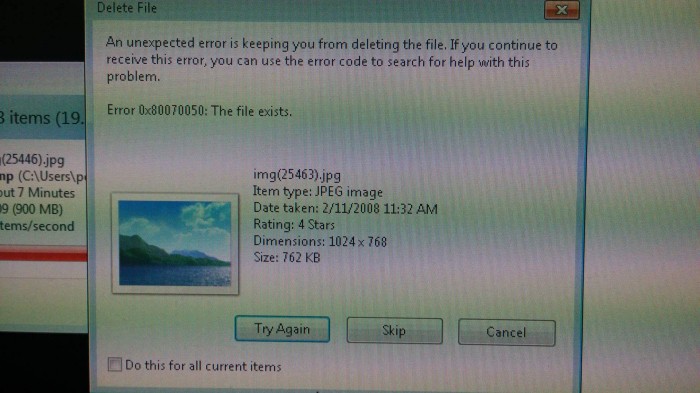Click the 'Minutes' remaining text in background window
Image resolution: width=700 pixels, height=393 pixels.
51,193
